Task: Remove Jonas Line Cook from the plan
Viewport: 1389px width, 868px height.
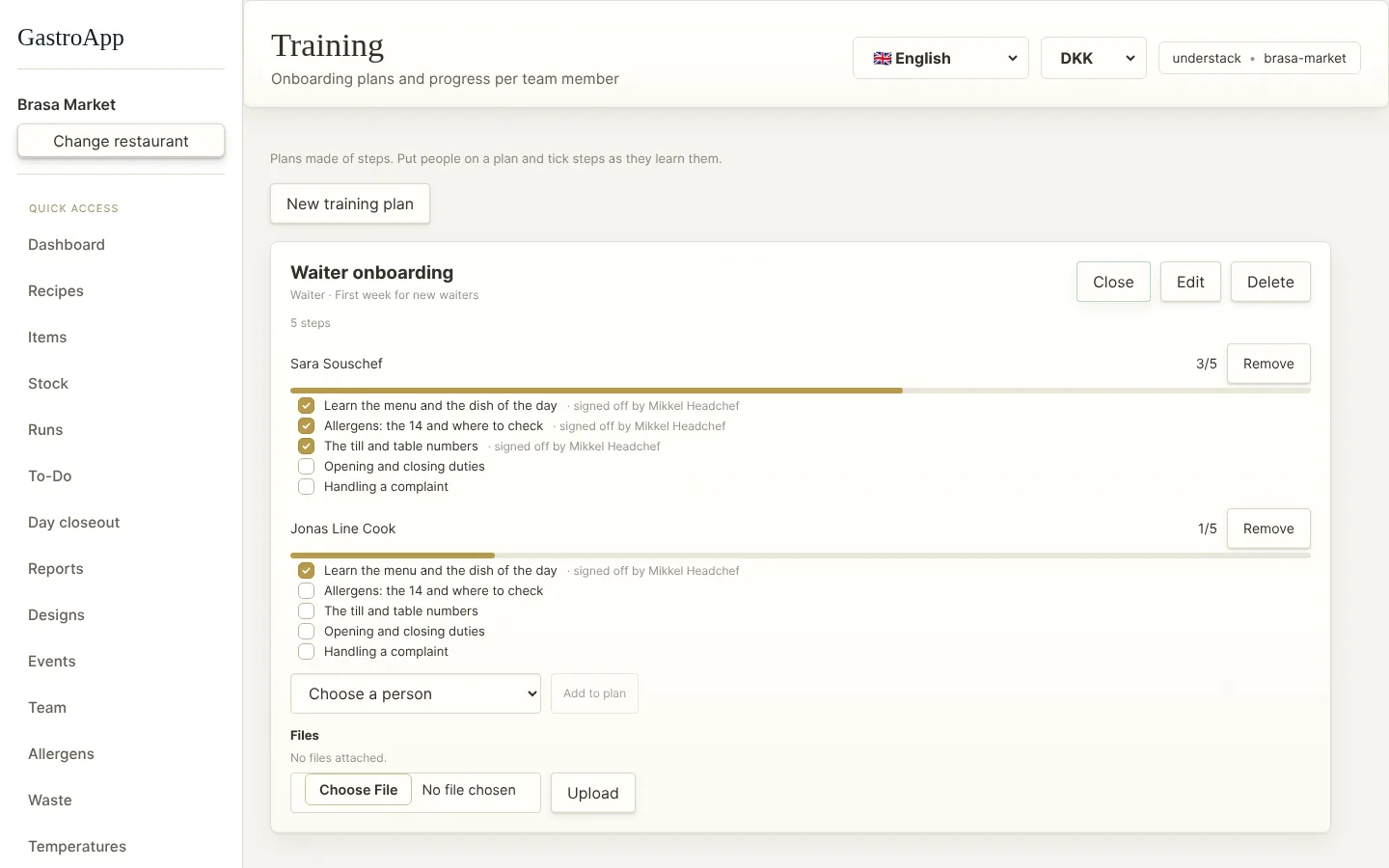Action: tap(1268, 529)
